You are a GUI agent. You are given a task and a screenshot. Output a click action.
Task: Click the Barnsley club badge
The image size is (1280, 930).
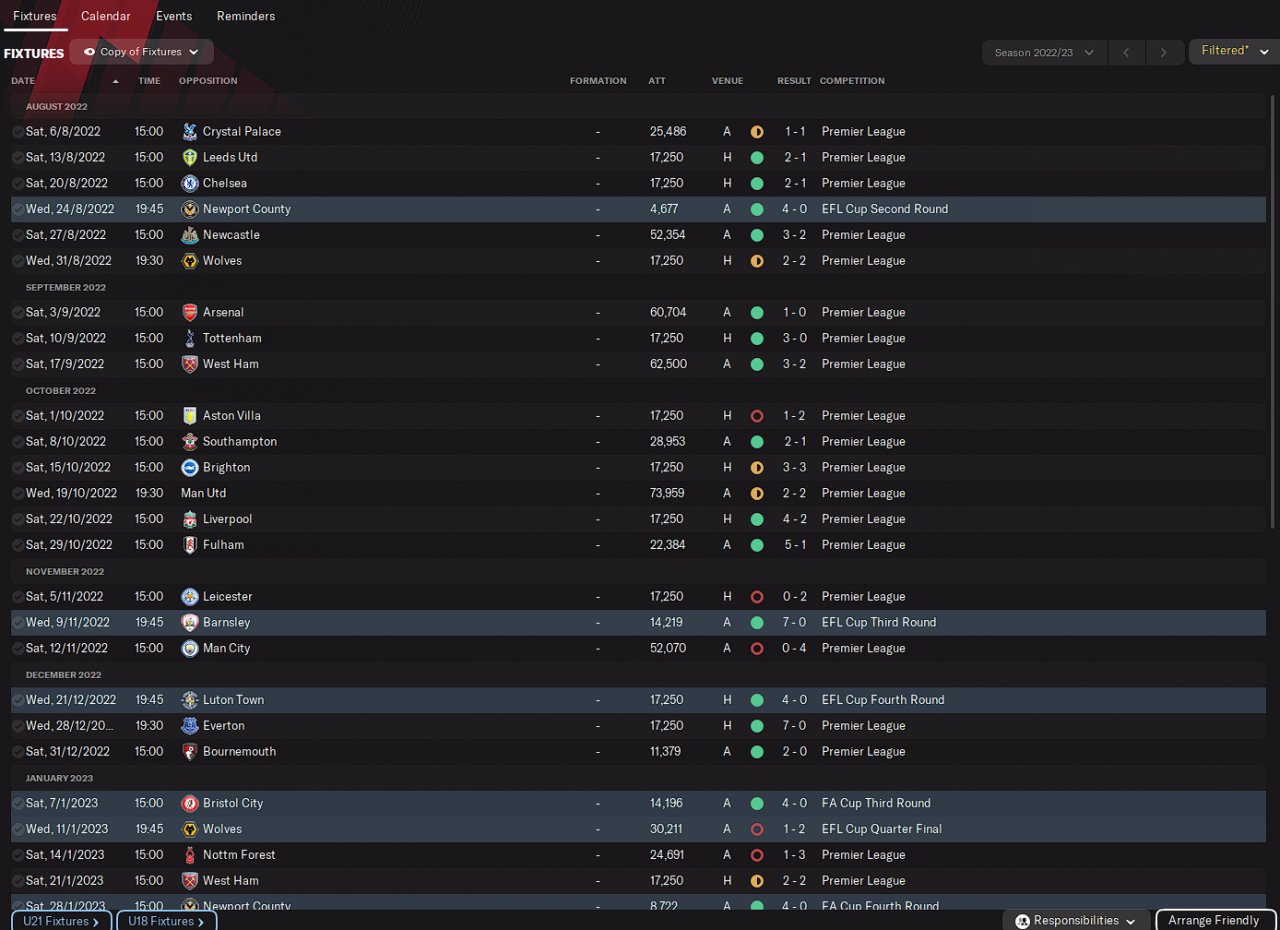pos(190,622)
